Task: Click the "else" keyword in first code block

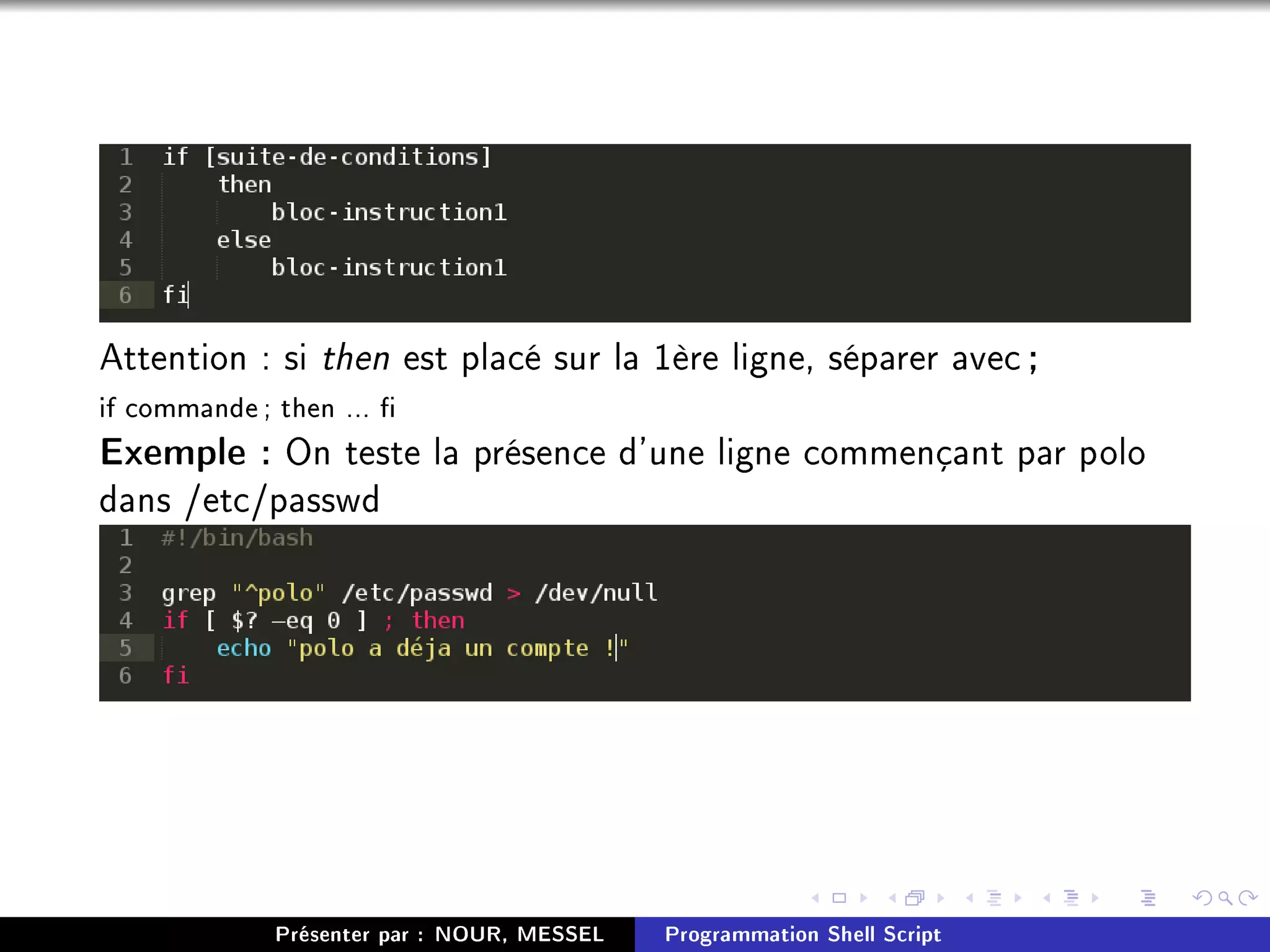Action: coord(244,240)
